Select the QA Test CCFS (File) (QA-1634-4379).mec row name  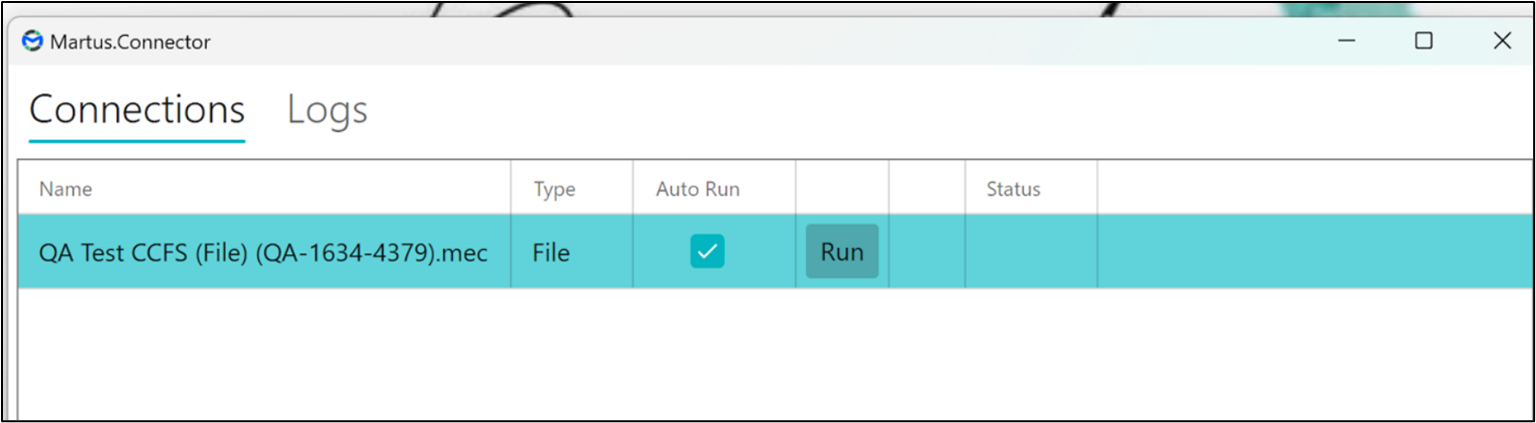pos(263,253)
